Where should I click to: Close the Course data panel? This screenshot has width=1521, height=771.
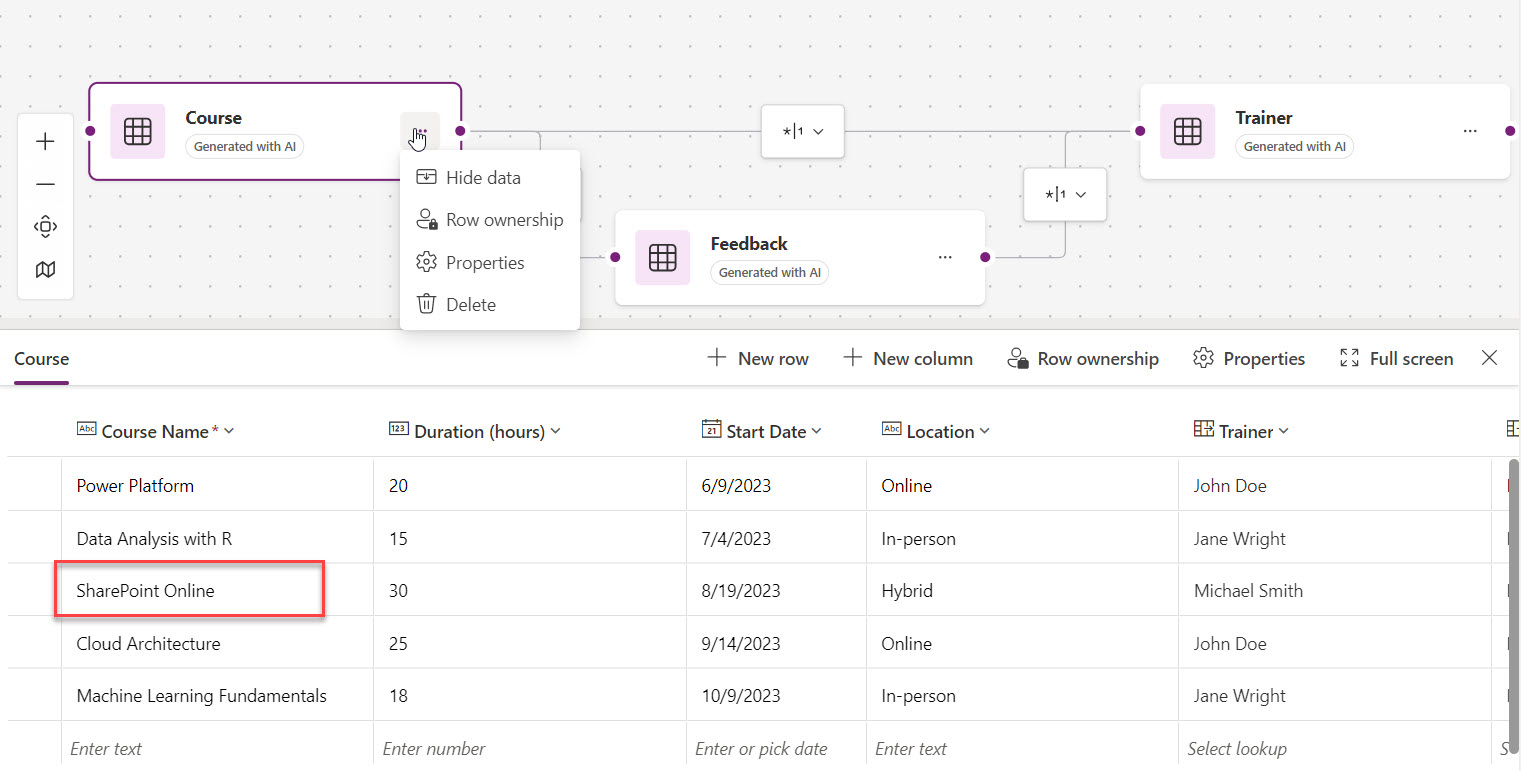[1489, 358]
